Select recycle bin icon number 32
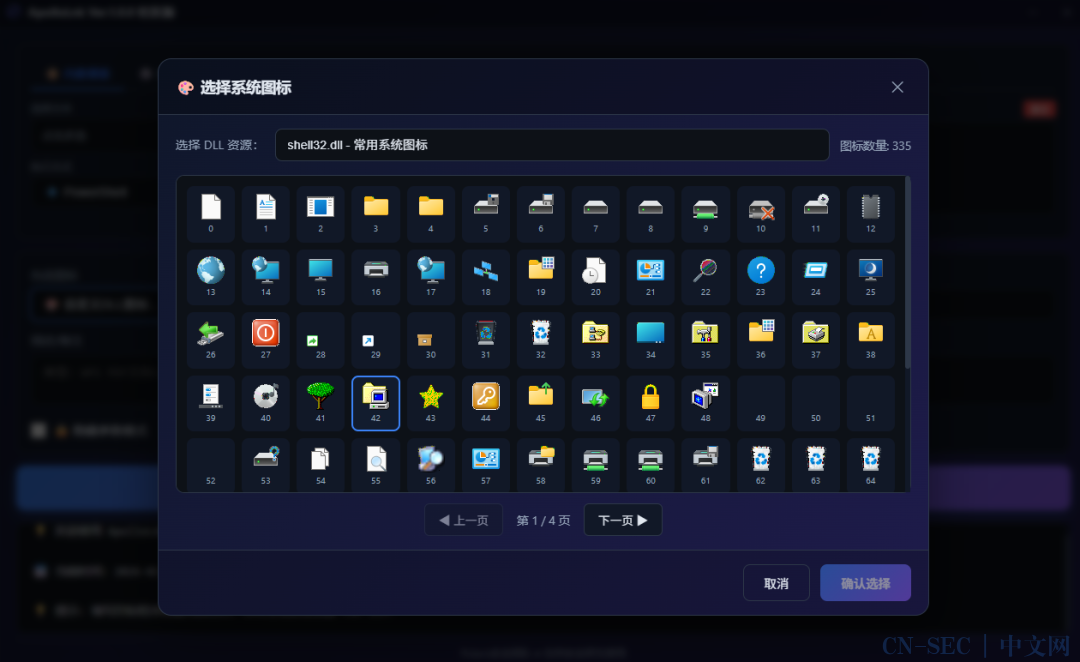The image size is (1080, 662). [x=541, y=340]
